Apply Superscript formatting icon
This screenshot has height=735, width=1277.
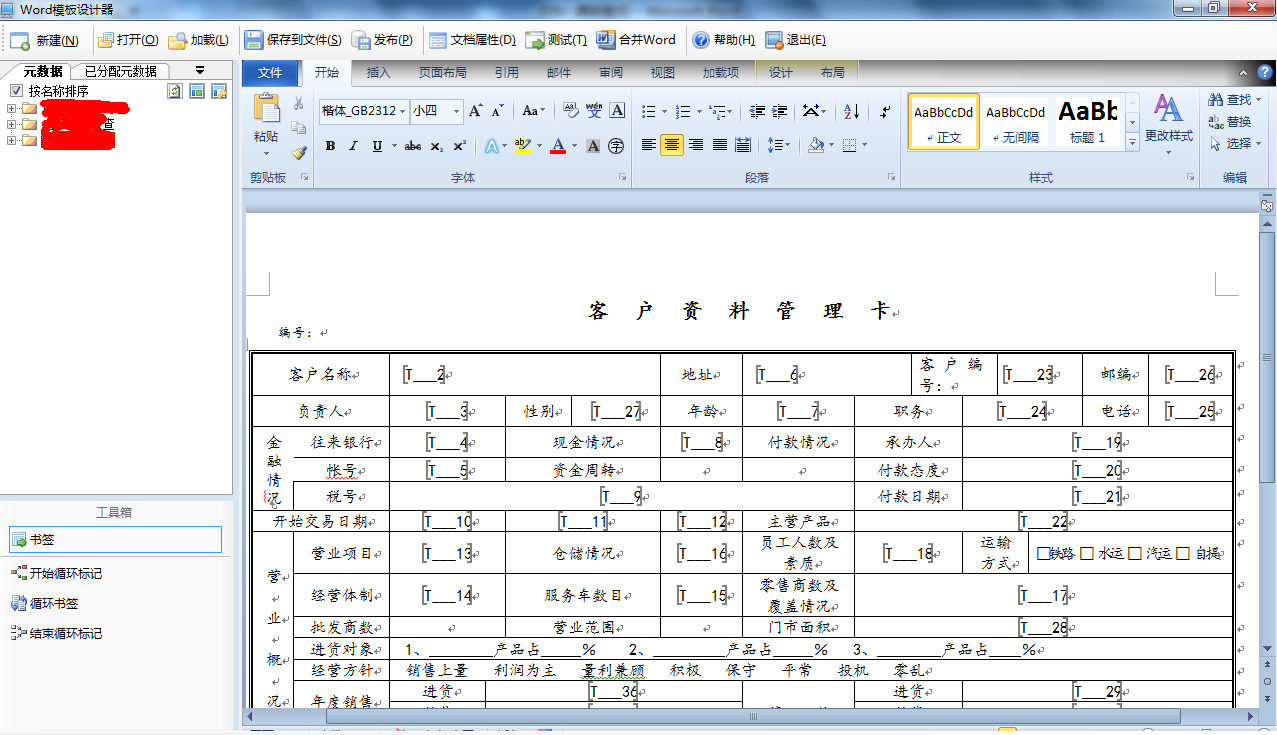459,146
